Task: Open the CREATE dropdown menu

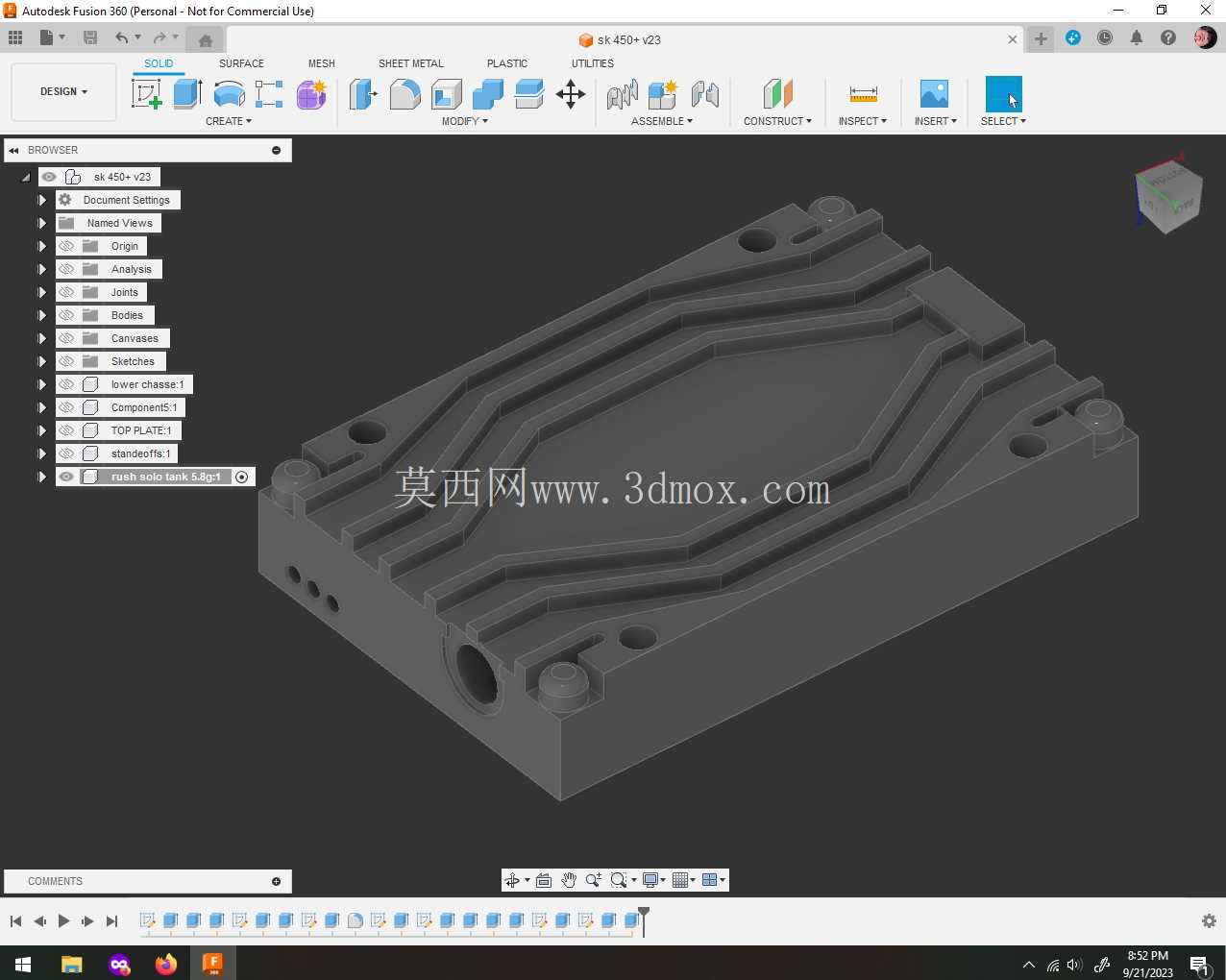Action: click(x=229, y=121)
